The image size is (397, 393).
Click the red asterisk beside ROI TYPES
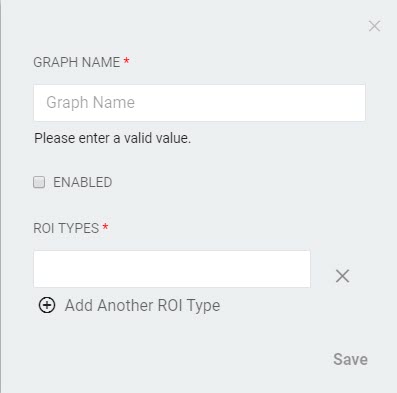click(x=105, y=227)
